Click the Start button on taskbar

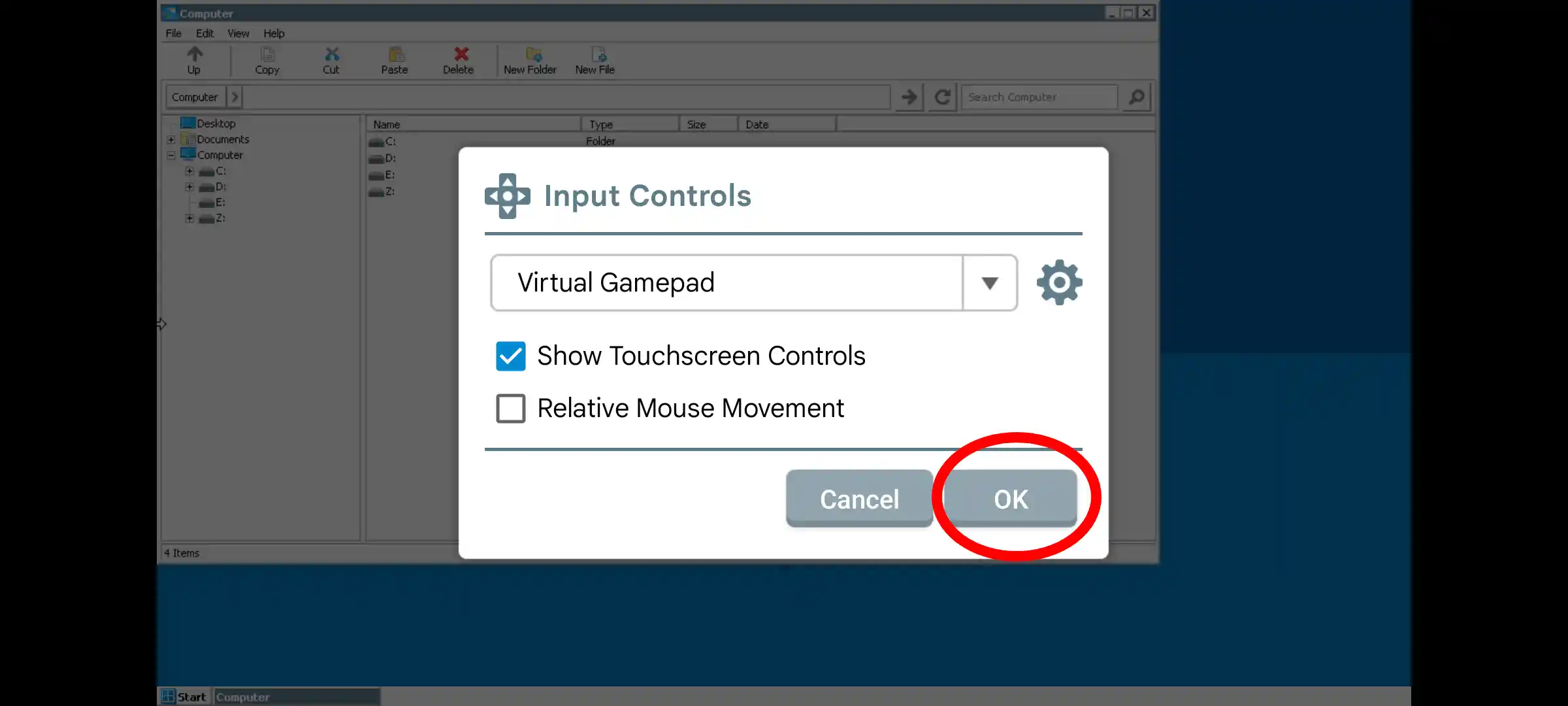click(x=185, y=697)
